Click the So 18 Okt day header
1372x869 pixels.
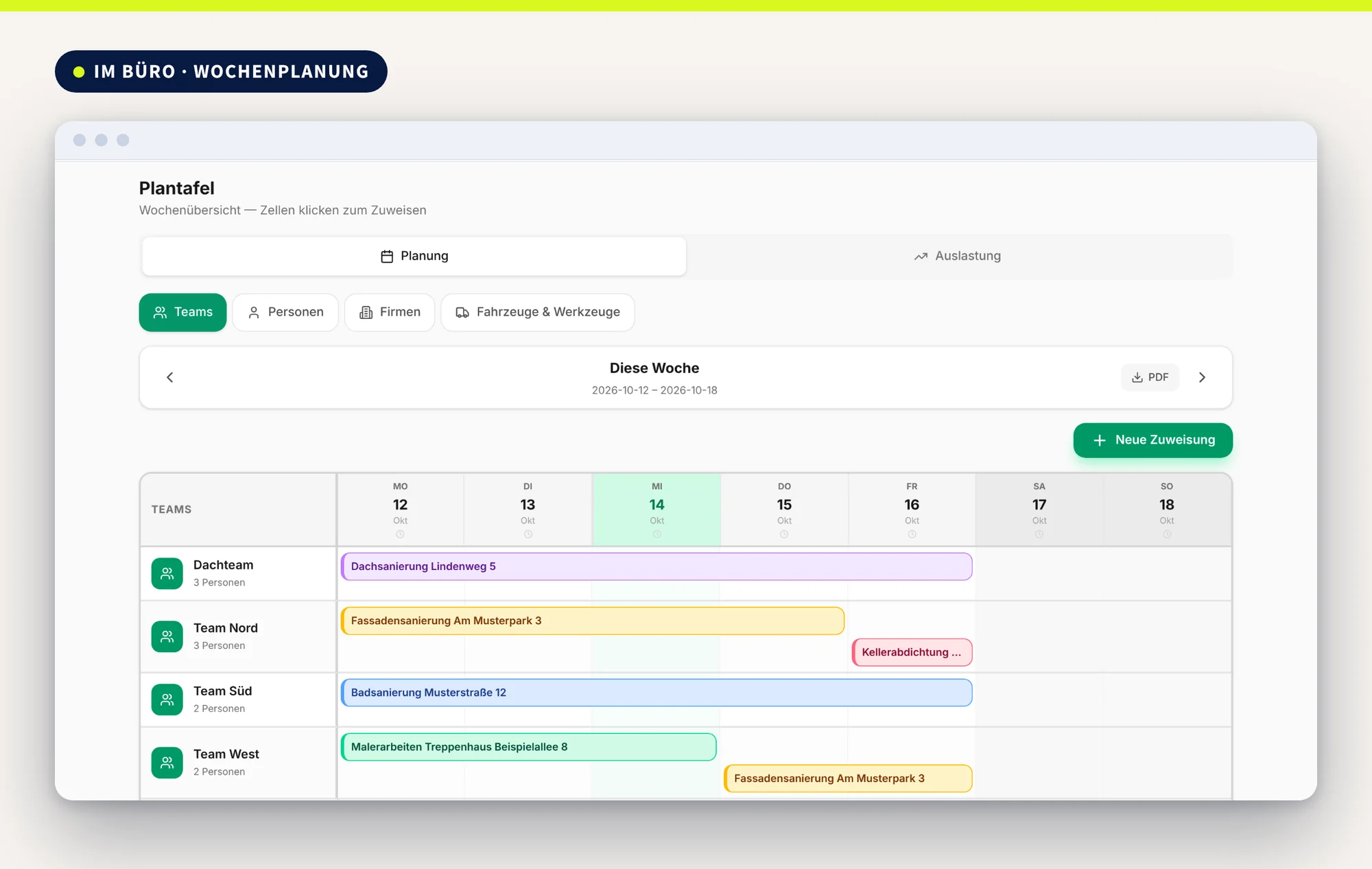point(1167,510)
